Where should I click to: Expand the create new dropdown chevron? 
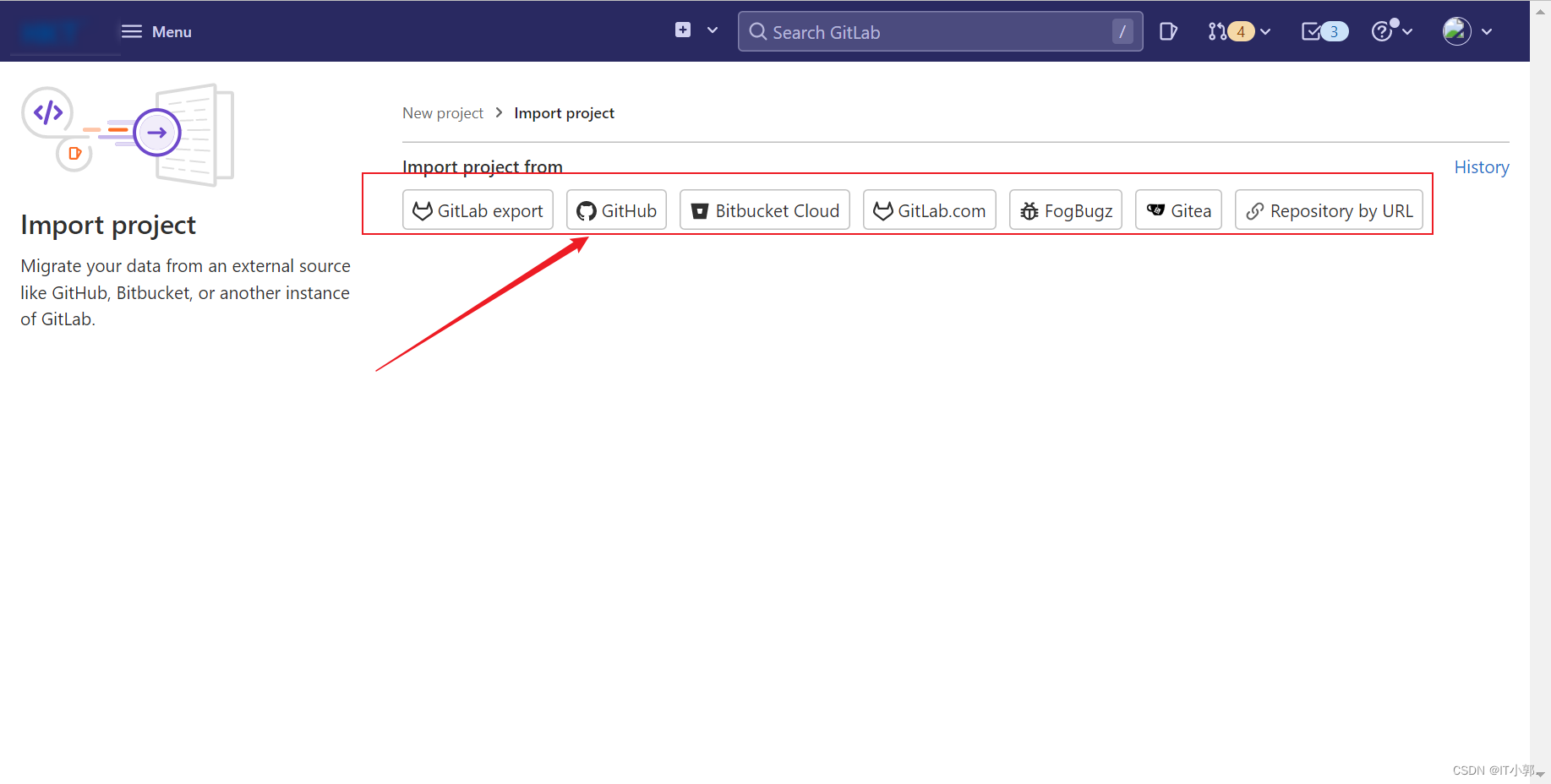point(713,30)
